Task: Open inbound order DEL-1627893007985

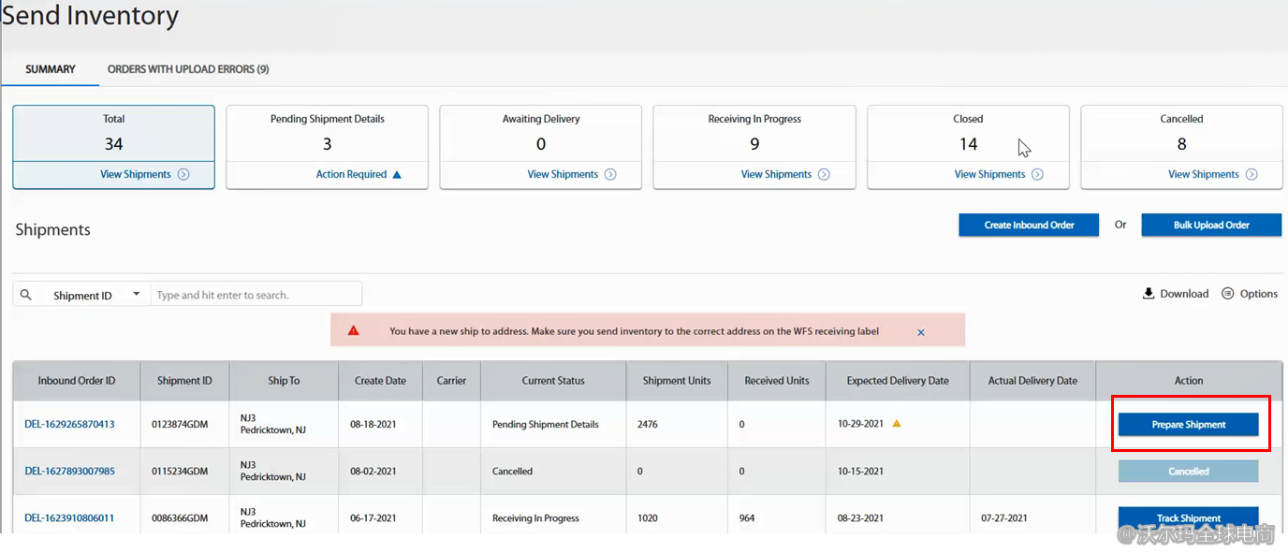Action: pyautogui.click(x=69, y=471)
